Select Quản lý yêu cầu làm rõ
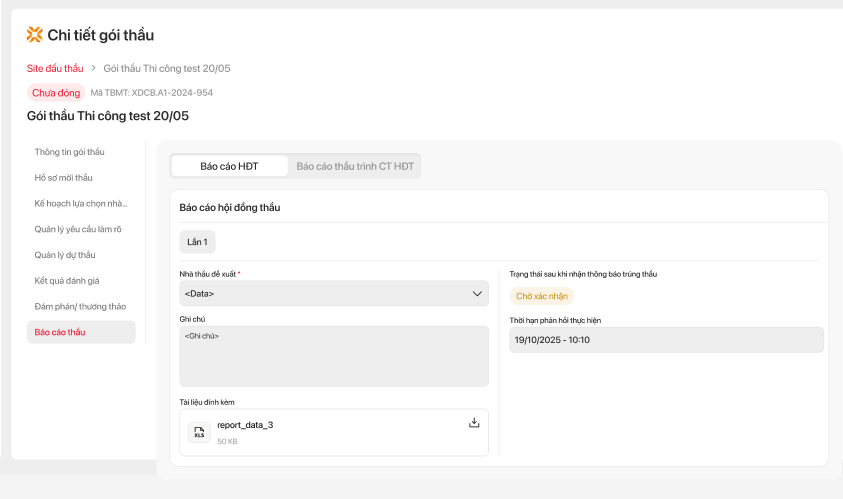This screenshot has height=499, width=843. [x=78, y=229]
